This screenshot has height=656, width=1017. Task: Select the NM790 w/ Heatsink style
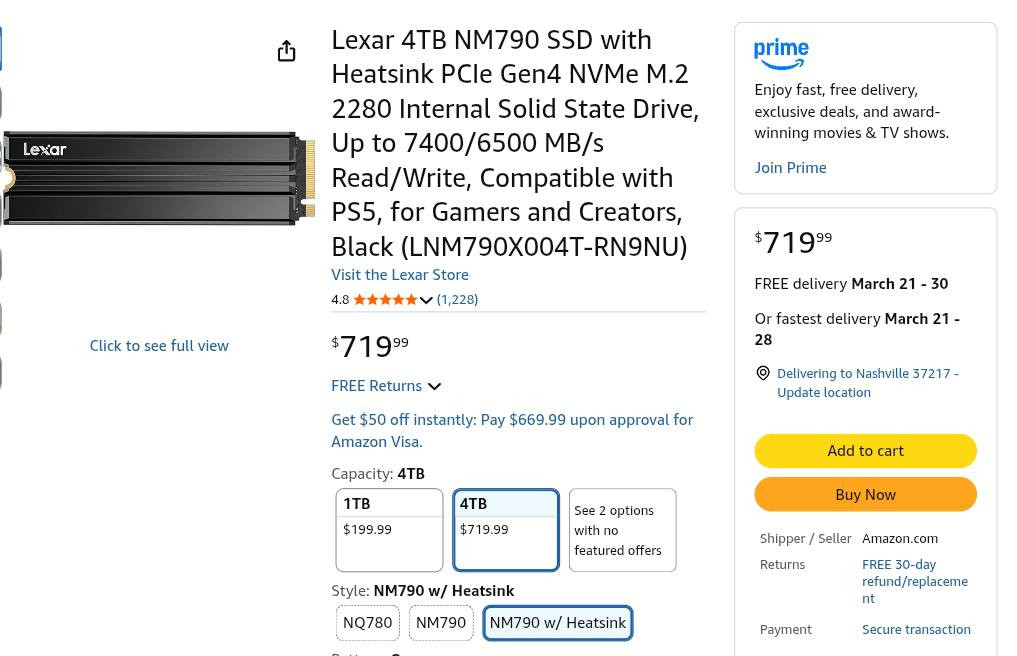557,622
